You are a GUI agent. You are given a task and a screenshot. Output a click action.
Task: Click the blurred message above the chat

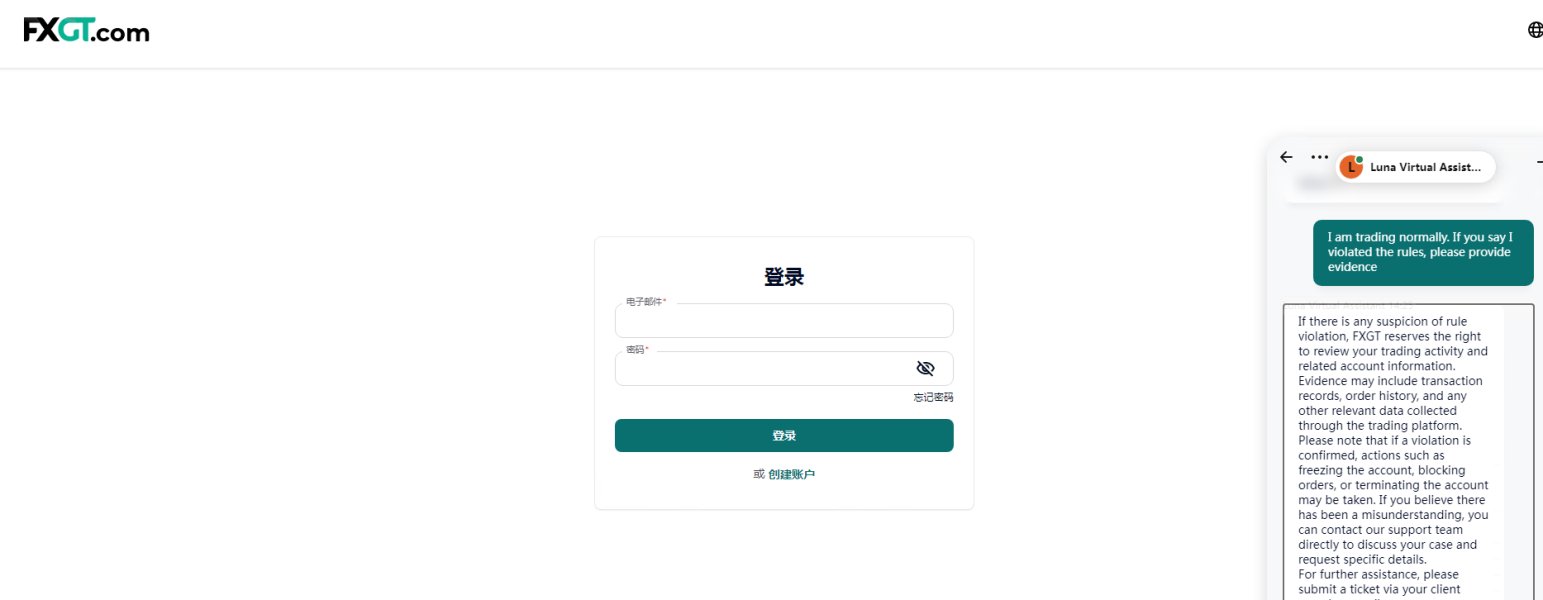[x=1392, y=187]
